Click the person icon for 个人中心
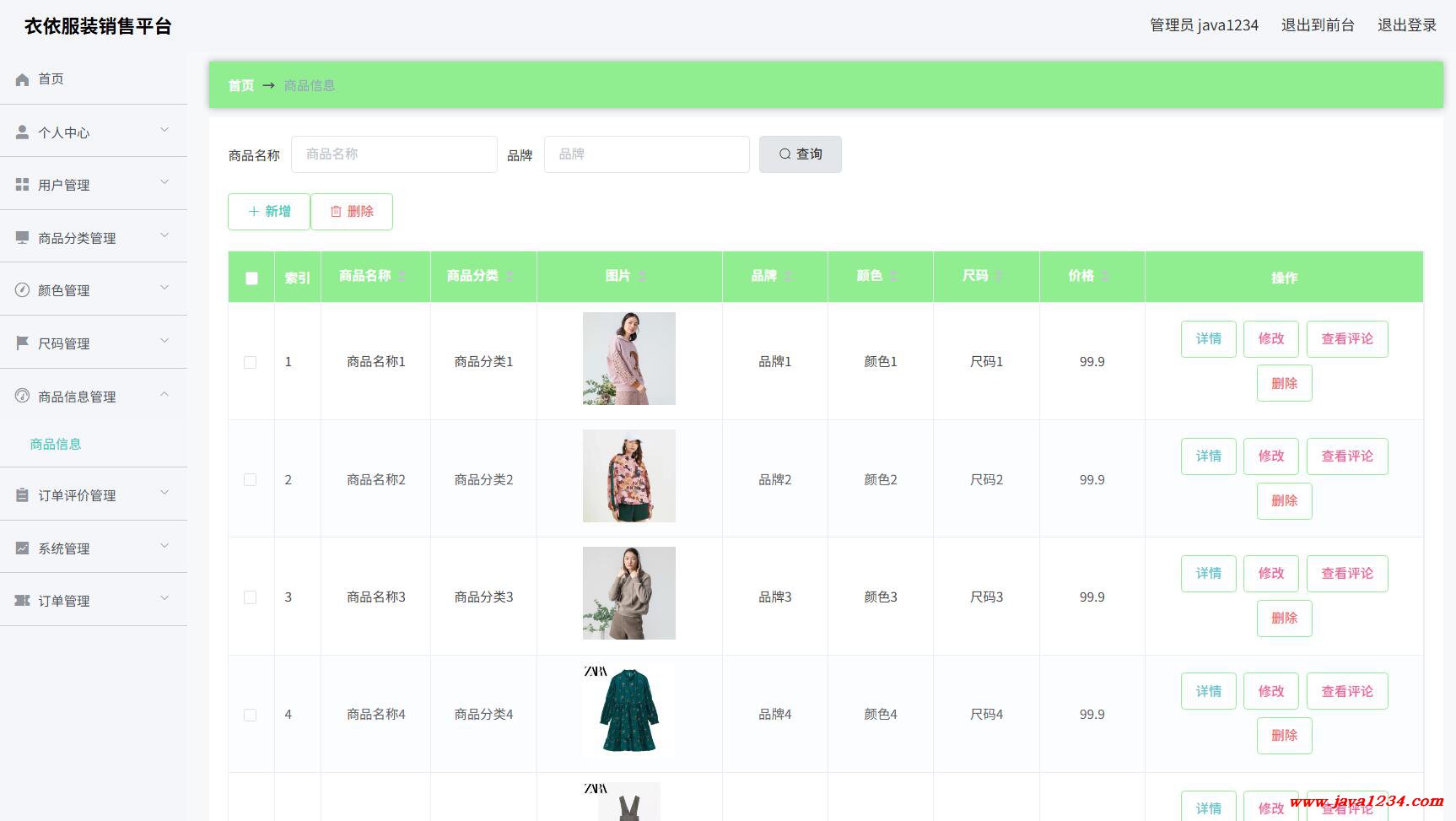The height and width of the screenshot is (821, 1456). click(x=22, y=132)
